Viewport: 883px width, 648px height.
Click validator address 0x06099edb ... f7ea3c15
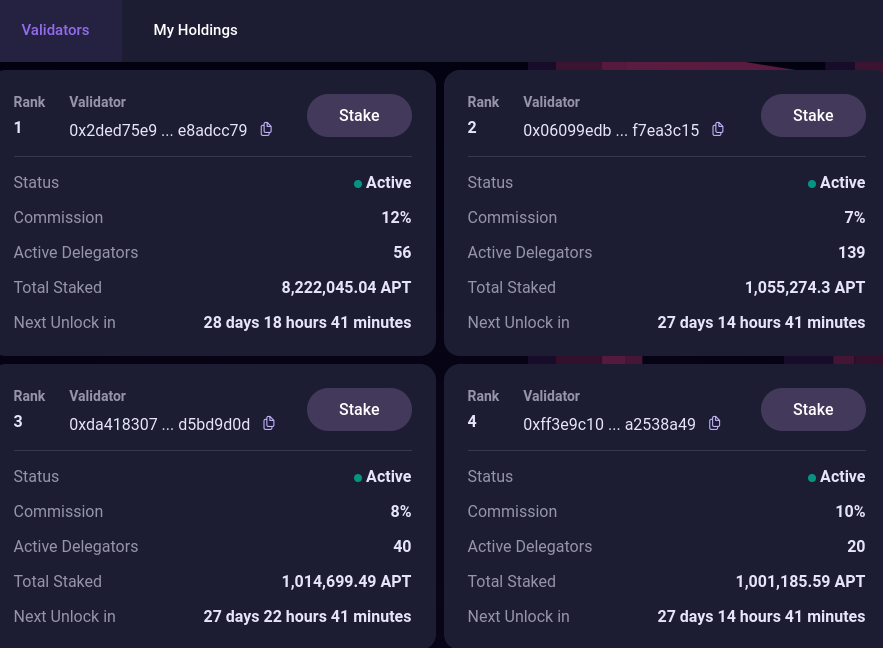[611, 130]
